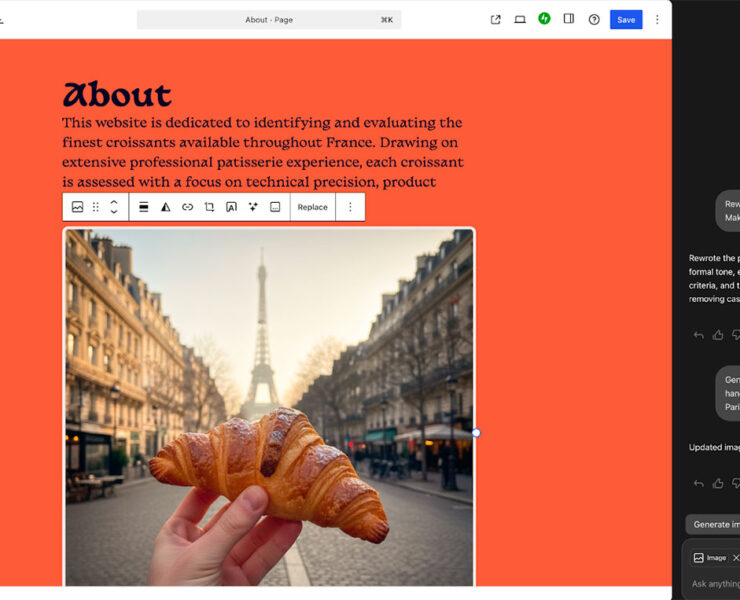Grab the block drag handle dots
Screen dimensions: 740x600
(96, 207)
